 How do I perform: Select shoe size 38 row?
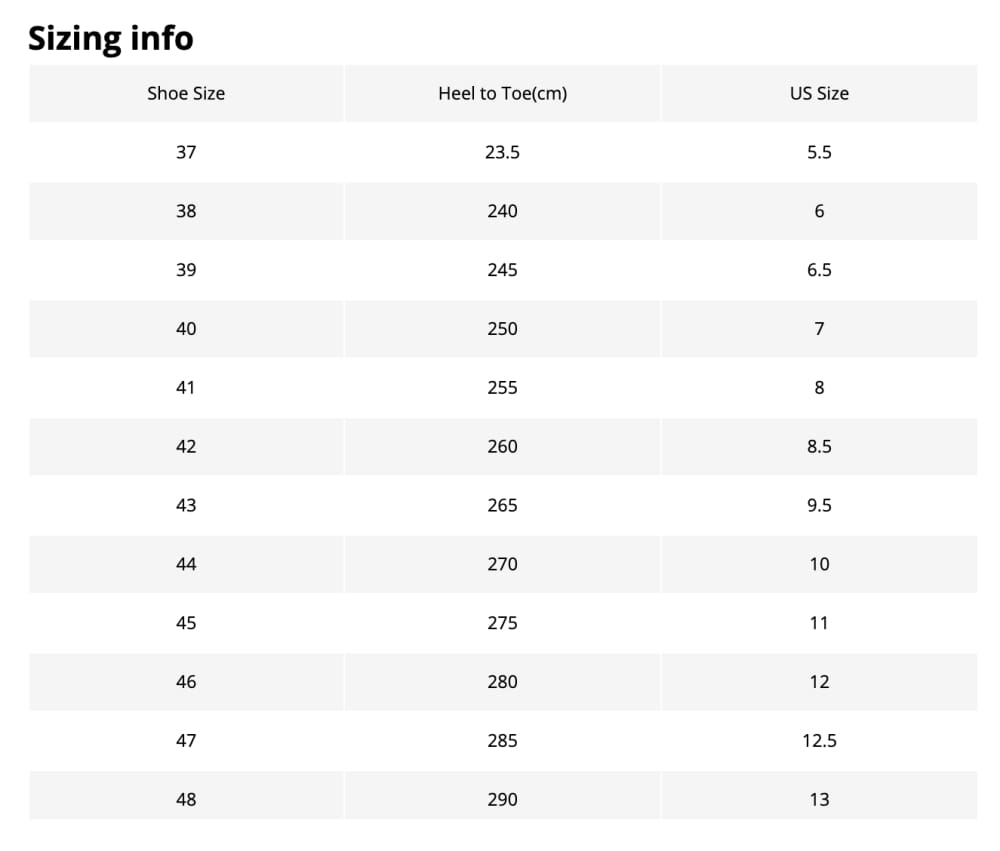pyautogui.click(x=503, y=211)
